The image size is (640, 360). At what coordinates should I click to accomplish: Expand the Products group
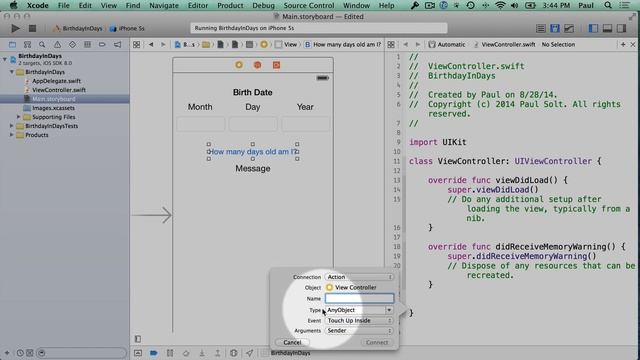pyautogui.click(x=12, y=135)
